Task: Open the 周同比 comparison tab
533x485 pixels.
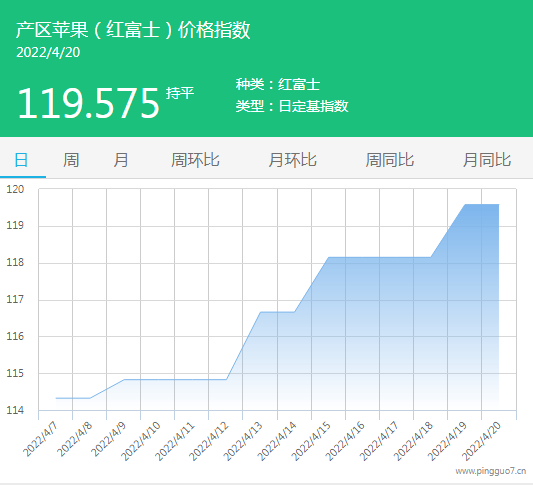Action: (390, 160)
